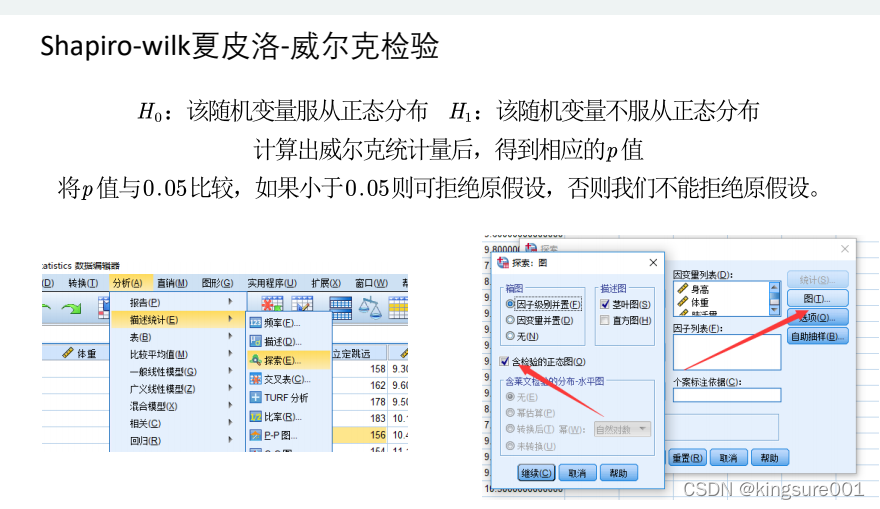Open P-P 图... entry
The image size is (880, 509).
(288, 435)
